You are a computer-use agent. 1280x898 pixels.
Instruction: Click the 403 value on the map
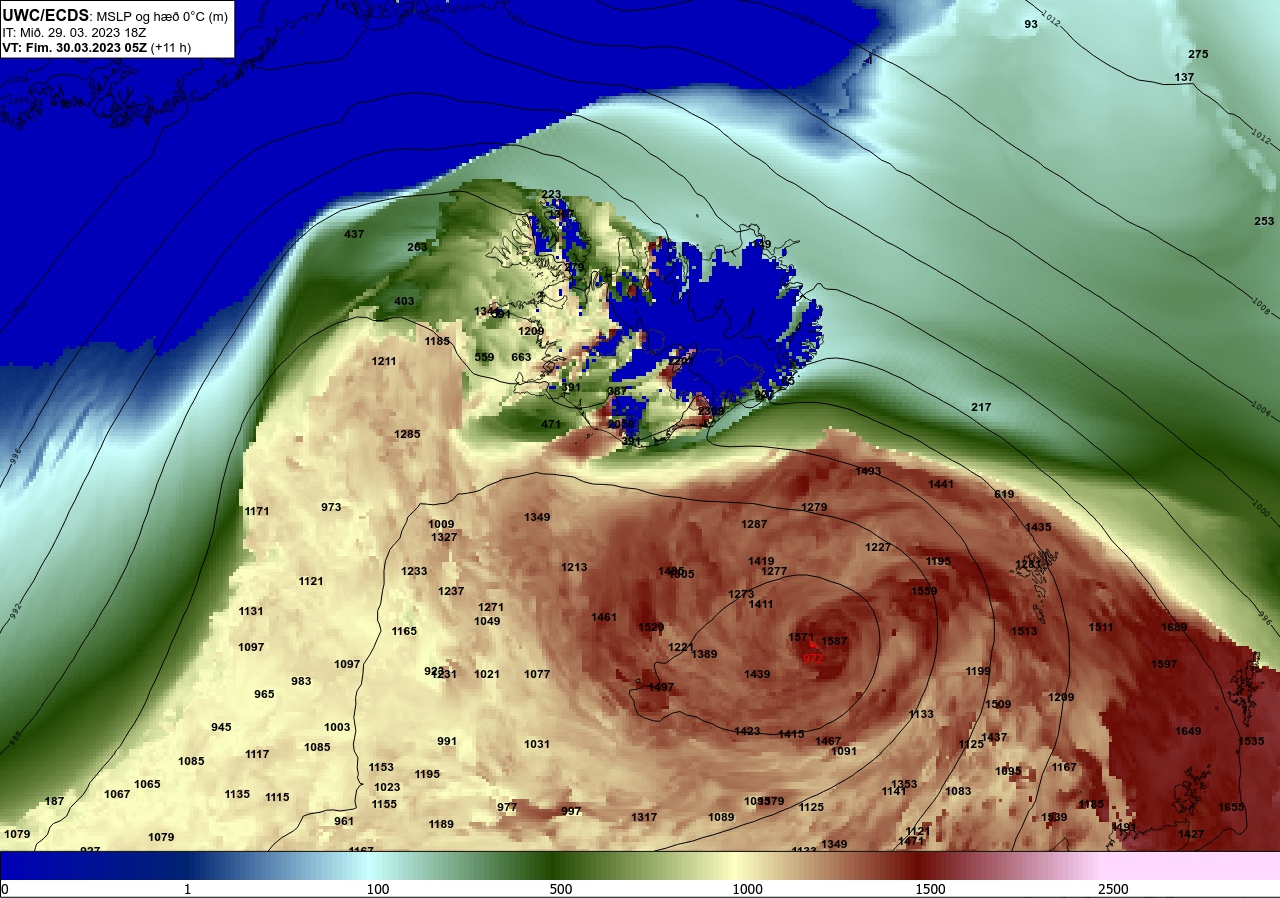coord(404,301)
